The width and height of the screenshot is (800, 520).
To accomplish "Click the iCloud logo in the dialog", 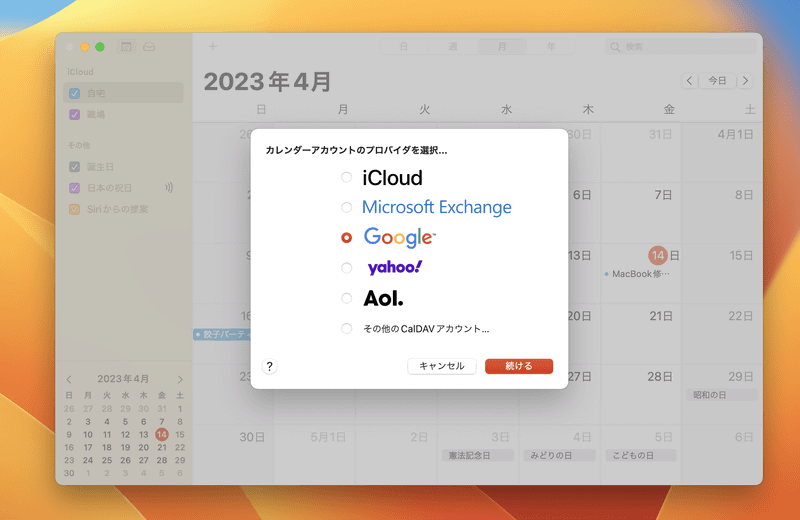I will tap(392, 178).
